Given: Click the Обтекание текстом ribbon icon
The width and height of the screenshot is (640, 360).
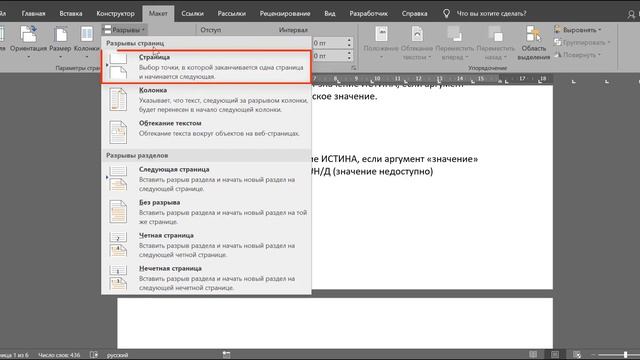Looking at the screenshot, I should (417, 34).
